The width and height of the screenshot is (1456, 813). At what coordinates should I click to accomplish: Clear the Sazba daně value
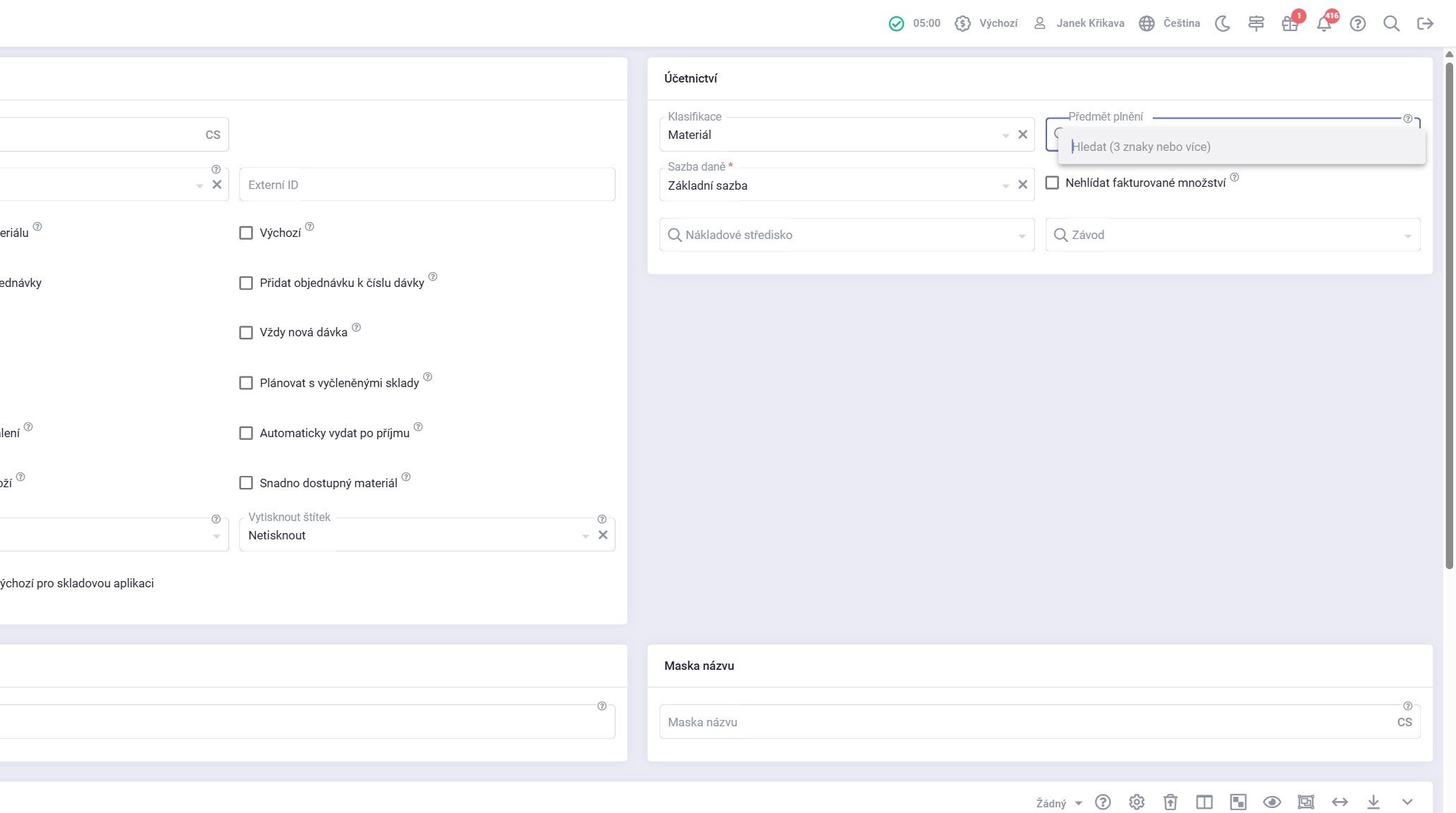click(x=1022, y=185)
